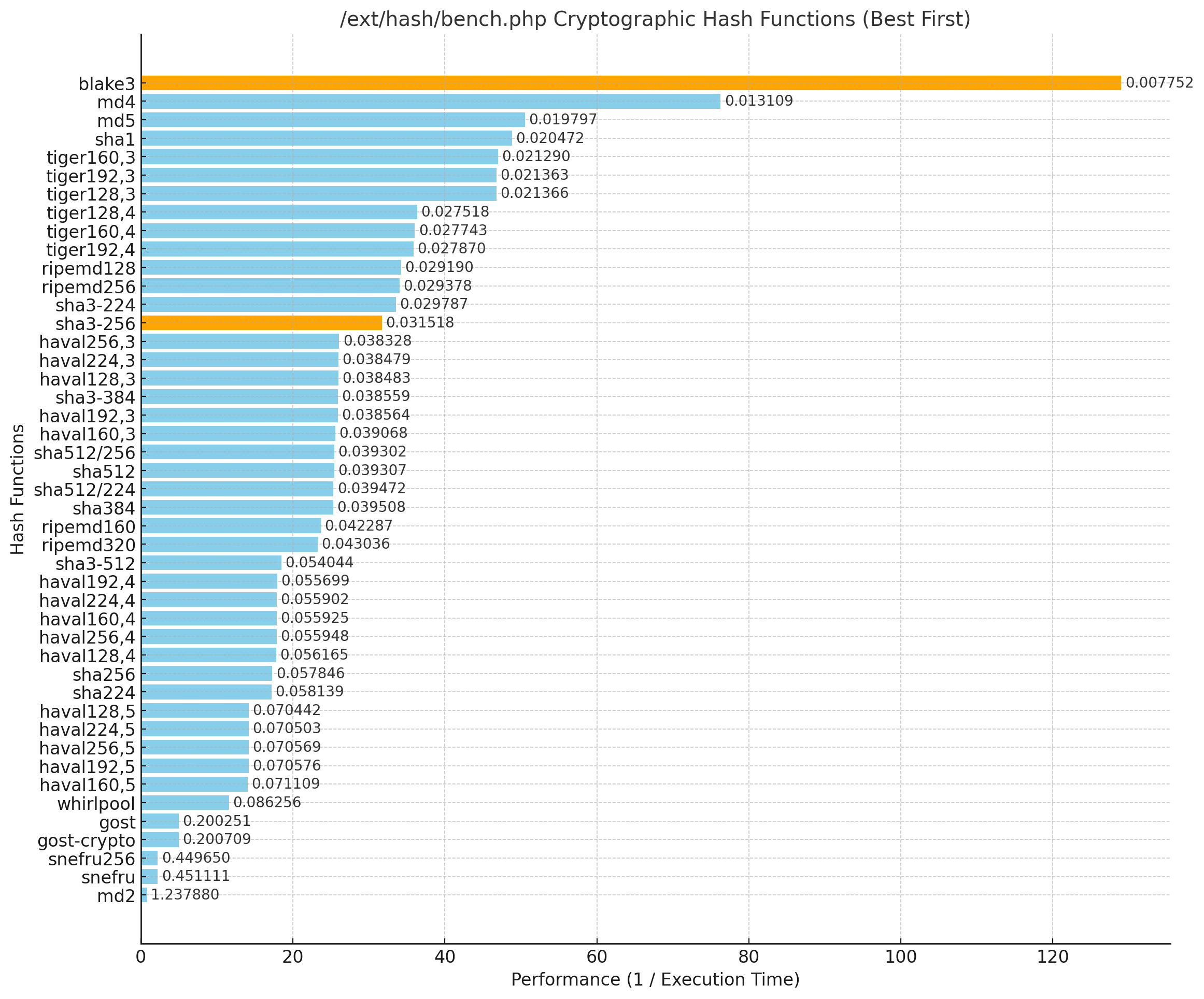Click the value label 0.086256

click(267, 803)
